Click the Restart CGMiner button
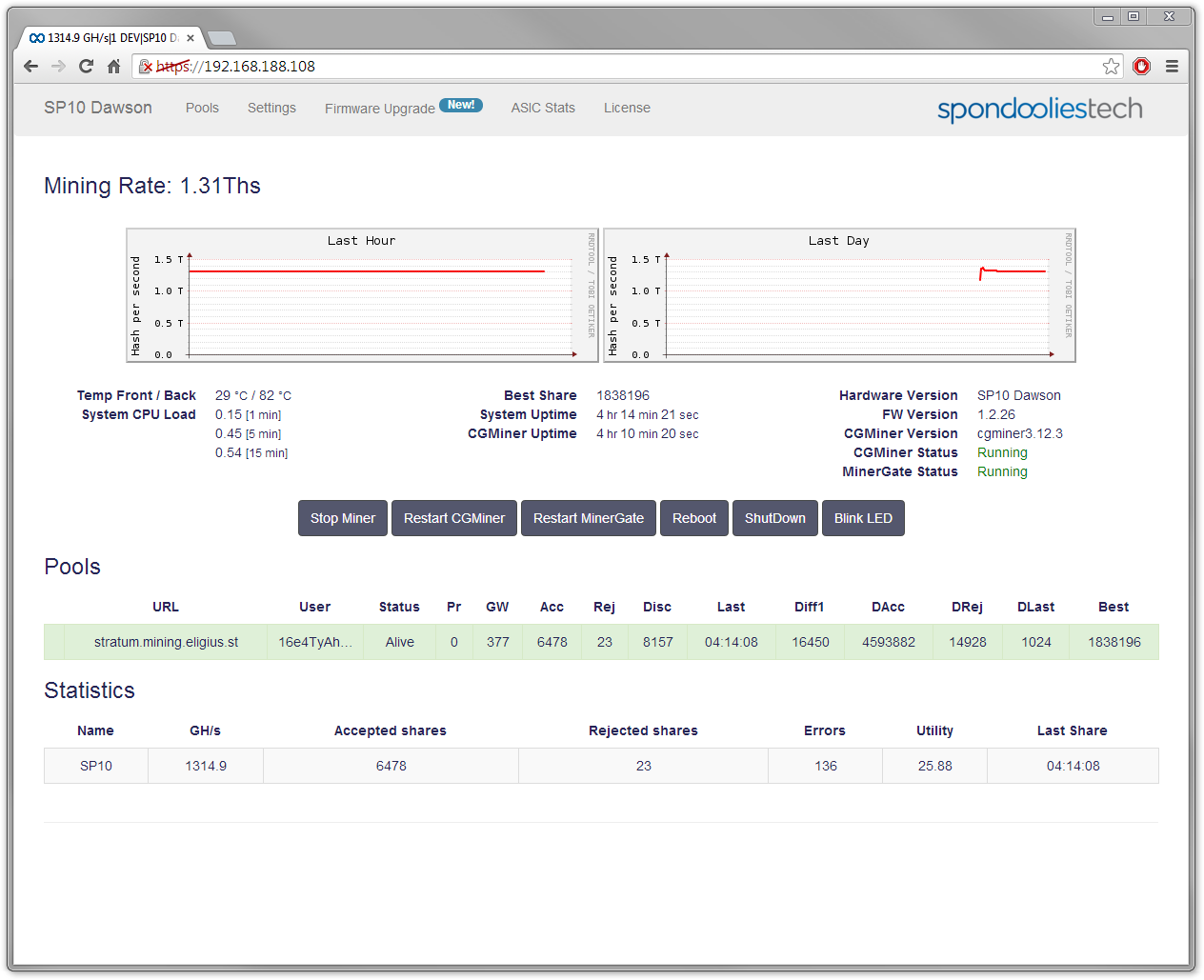1204x980 pixels. [454, 518]
